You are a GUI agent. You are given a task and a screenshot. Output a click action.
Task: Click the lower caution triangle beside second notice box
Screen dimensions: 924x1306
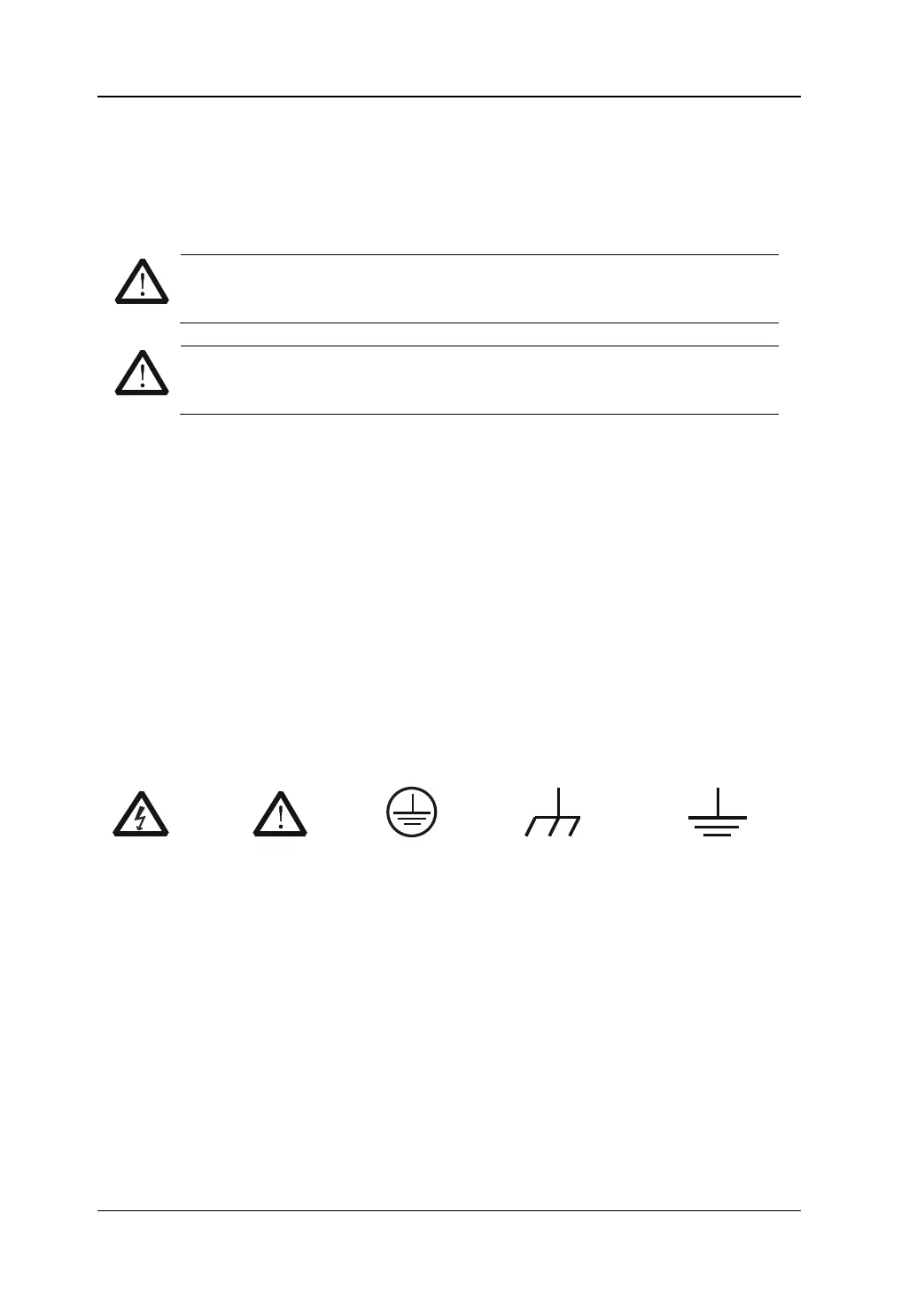coord(142,373)
